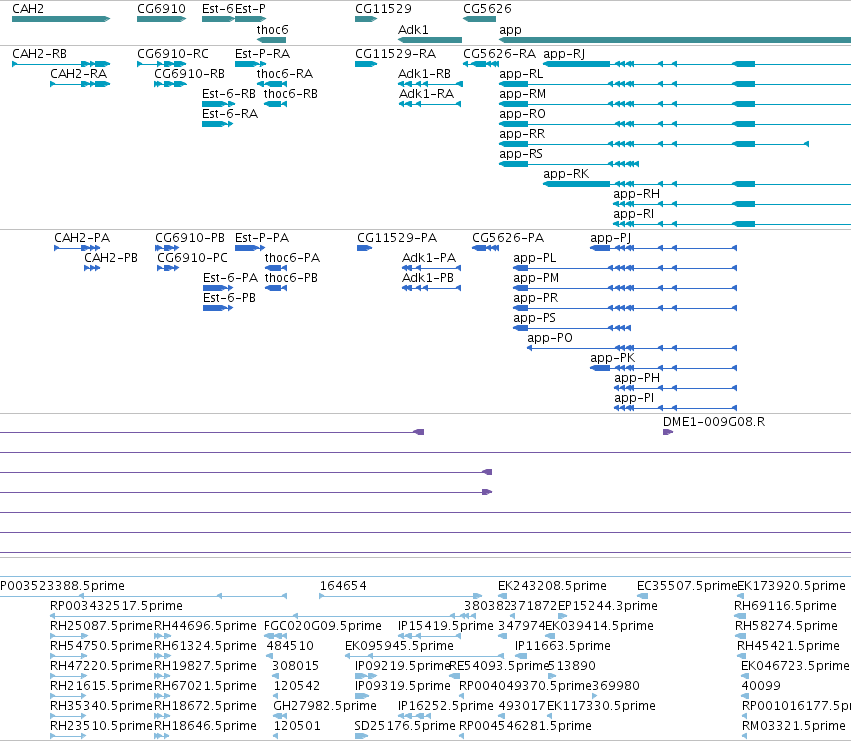Click the Est-6-RA transcript label
The width and height of the screenshot is (851, 741).
click(x=230, y=114)
